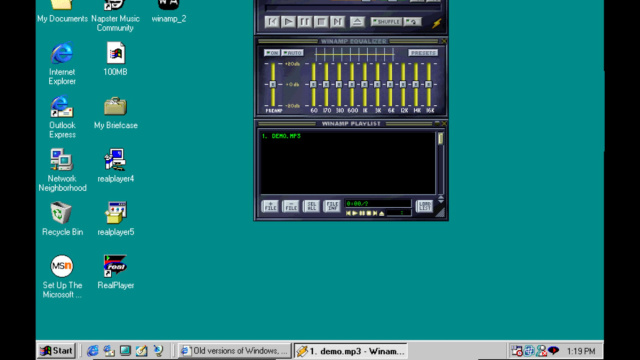Click the + FILE button in playlist
640x360 pixels.
point(270,206)
